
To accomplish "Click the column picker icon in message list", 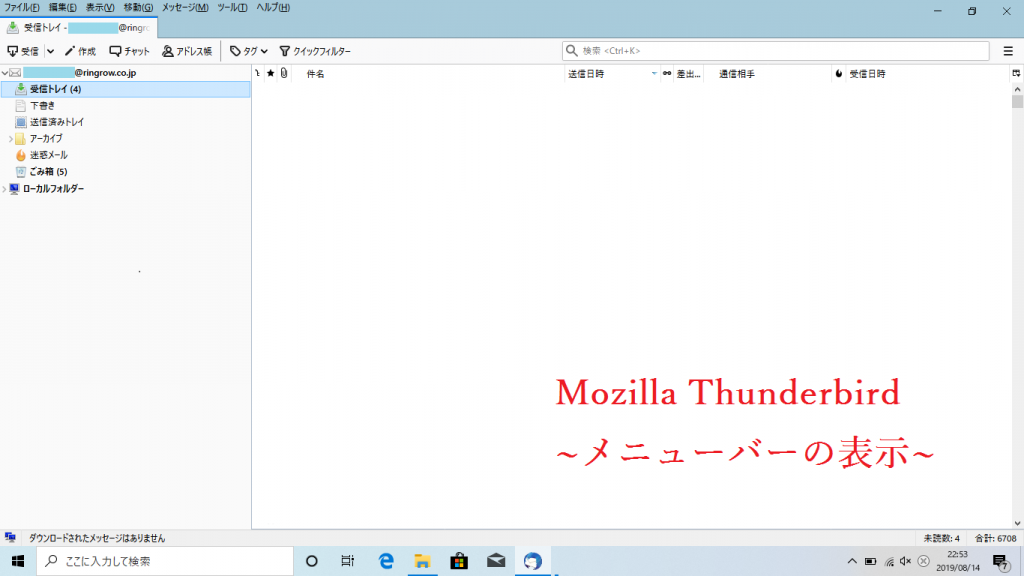I will point(1016,73).
